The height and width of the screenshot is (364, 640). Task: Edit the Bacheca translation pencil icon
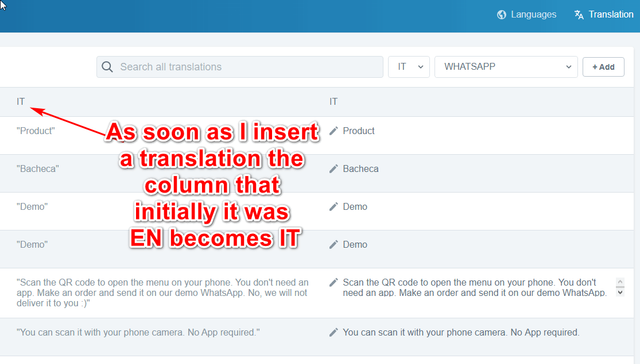pos(333,169)
